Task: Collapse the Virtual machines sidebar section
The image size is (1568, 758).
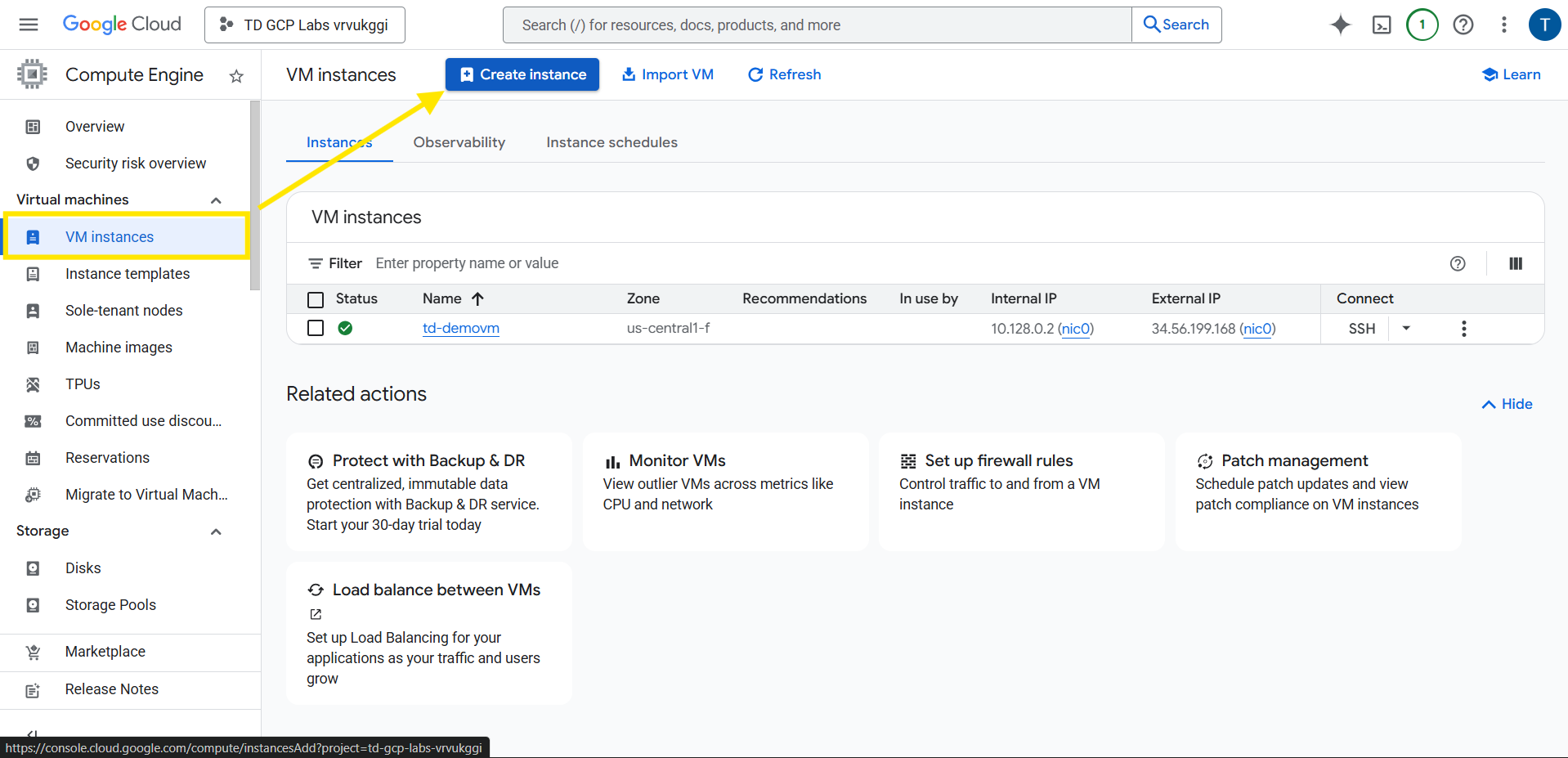Action: coord(216,200)
